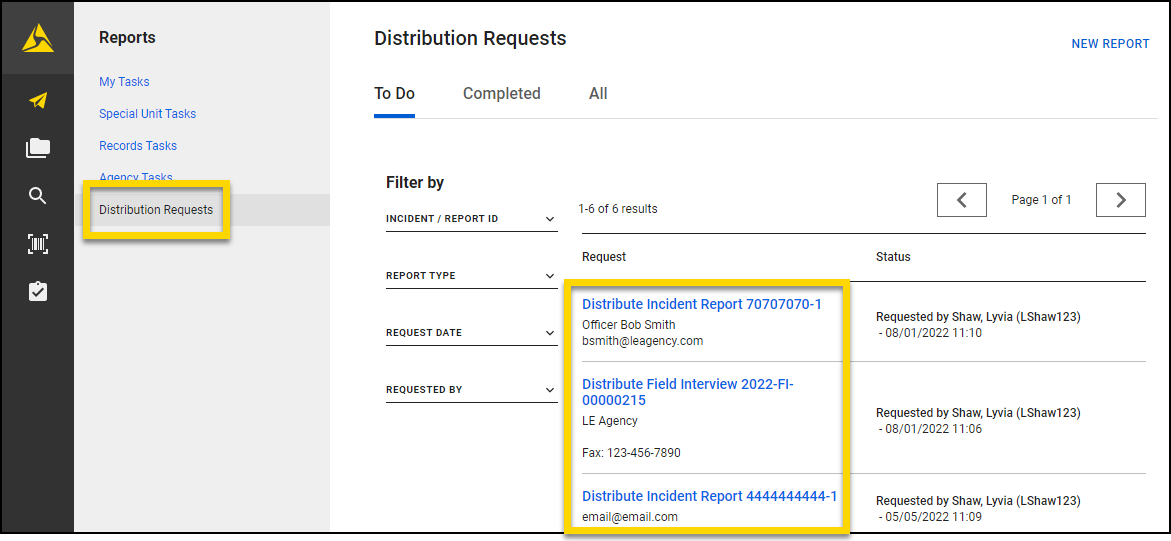This screenshot has height=541, width=1171.
Task: Click status dated 08/01/2022 11:06
Action: (978, 421)
